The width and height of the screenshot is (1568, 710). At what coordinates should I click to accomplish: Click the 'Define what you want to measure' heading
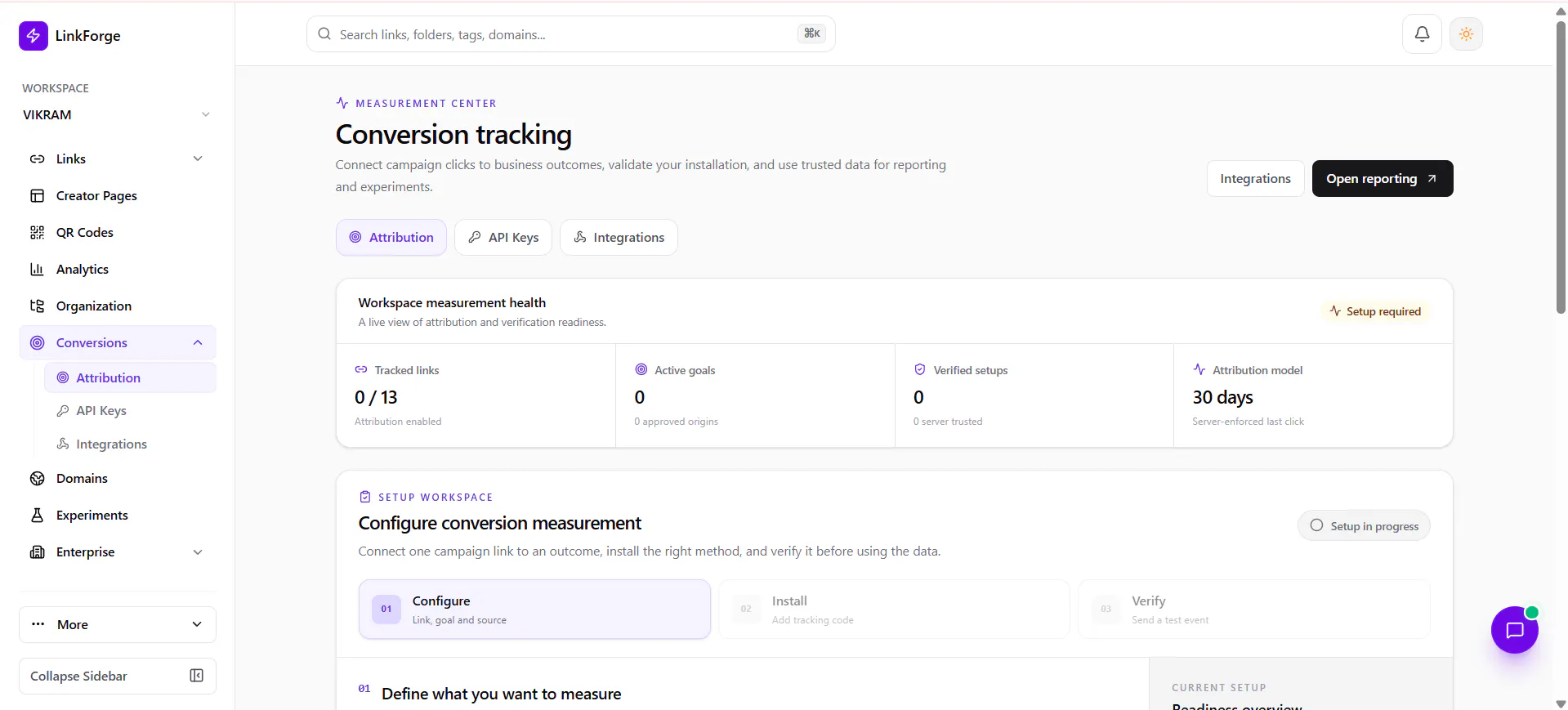(501, 694)
